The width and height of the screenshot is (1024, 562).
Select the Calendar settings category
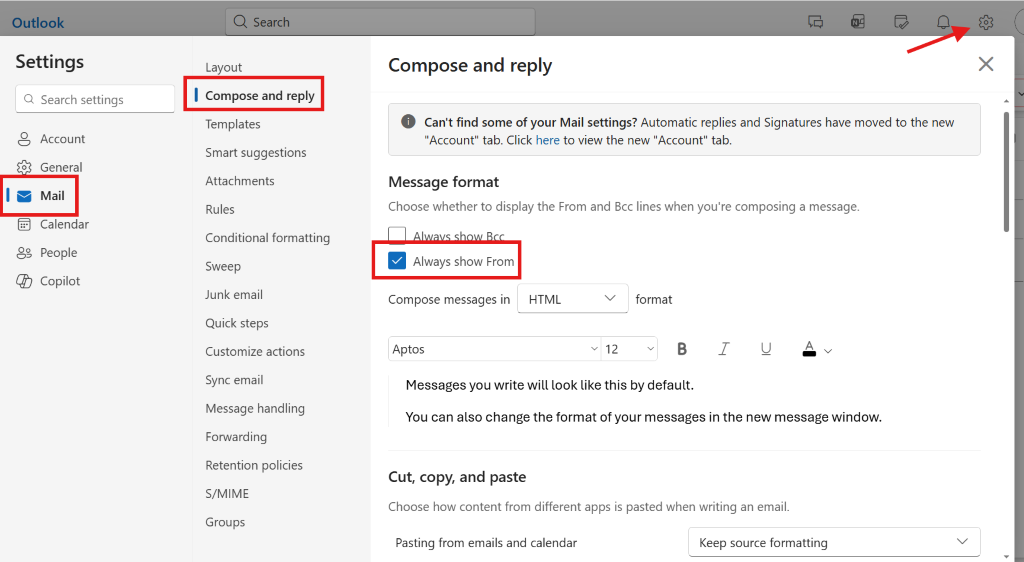[x=64, y=224]
